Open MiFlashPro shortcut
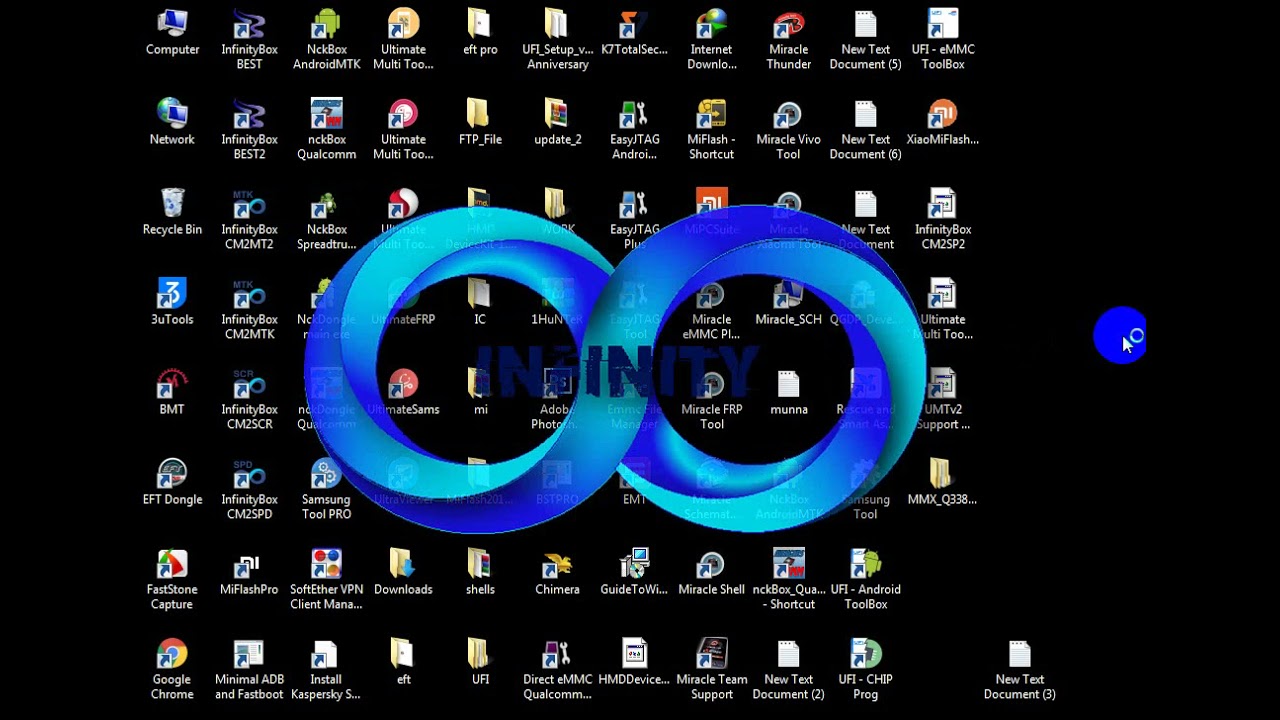The height and width of the screenshot is (720, 1280). coord(249,574)
